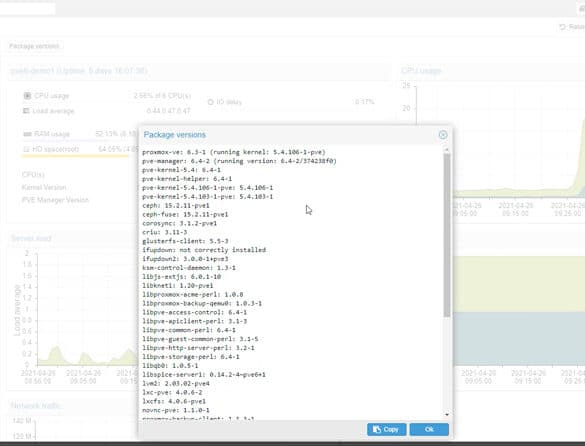Click the 'lxc-pve: 4.0.6-2' line
Viewport: 585px width, 446px height.
(x=172, y=392)
